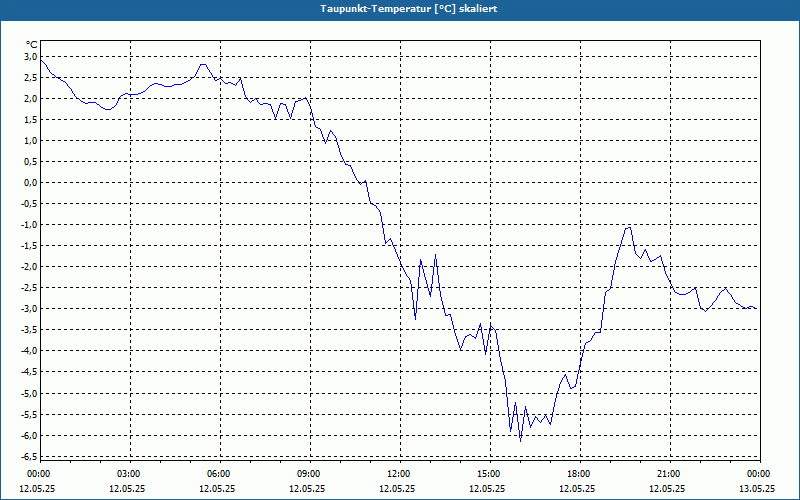Select the '-1,5' y-axis value
The height and width of the screenshot is (500, 800).
(29, 246)
